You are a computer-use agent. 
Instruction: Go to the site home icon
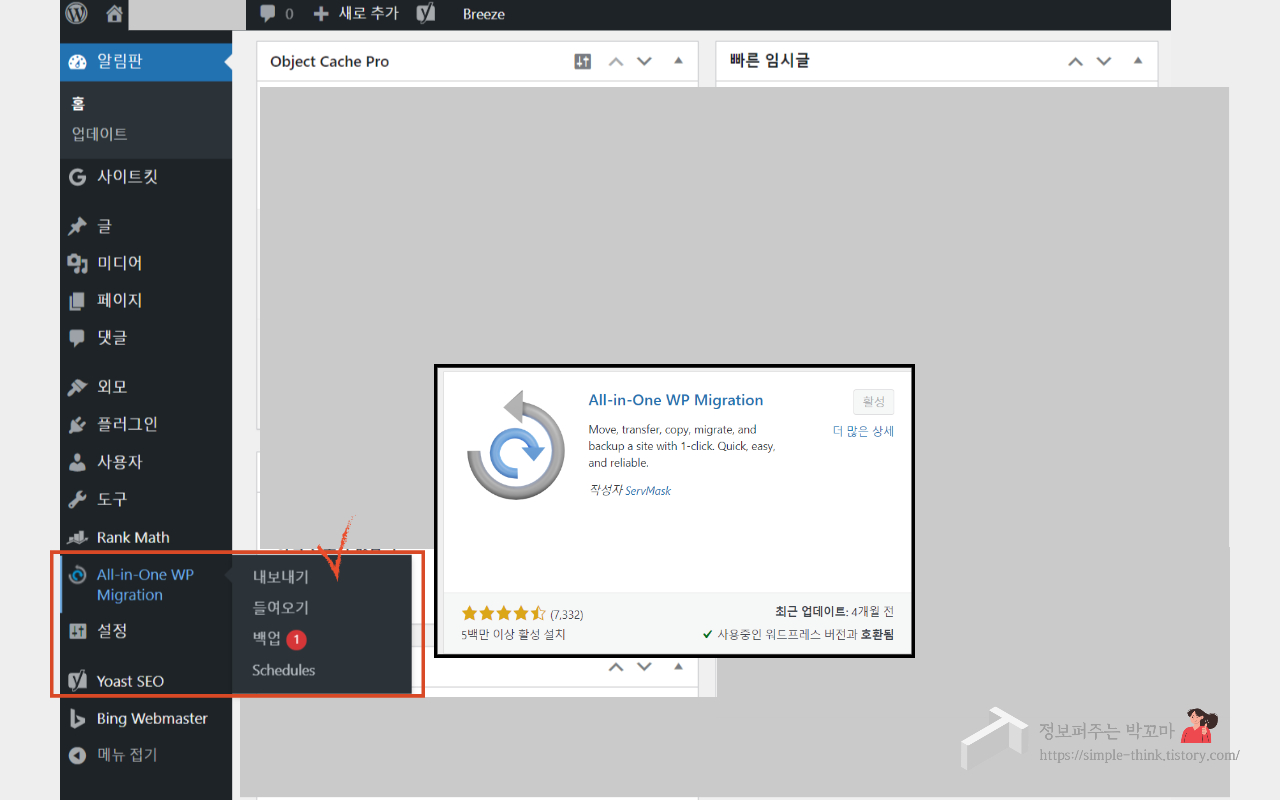114,14
